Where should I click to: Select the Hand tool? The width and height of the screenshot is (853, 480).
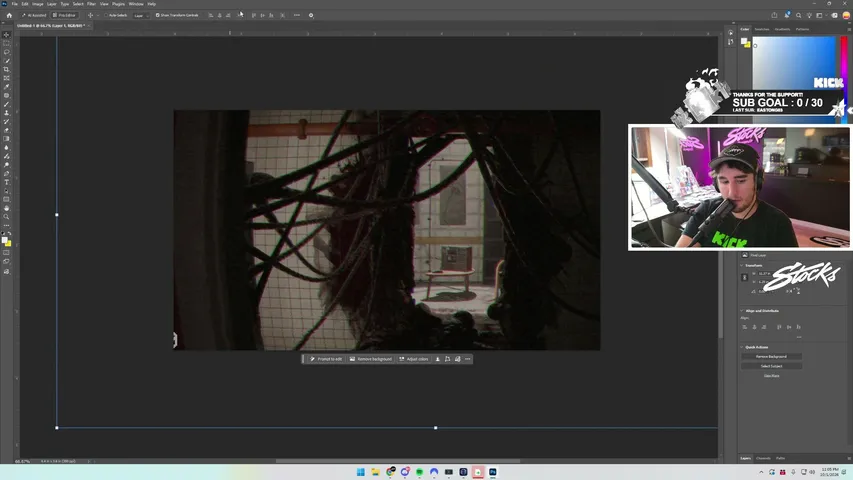click(x=7, y=208)
